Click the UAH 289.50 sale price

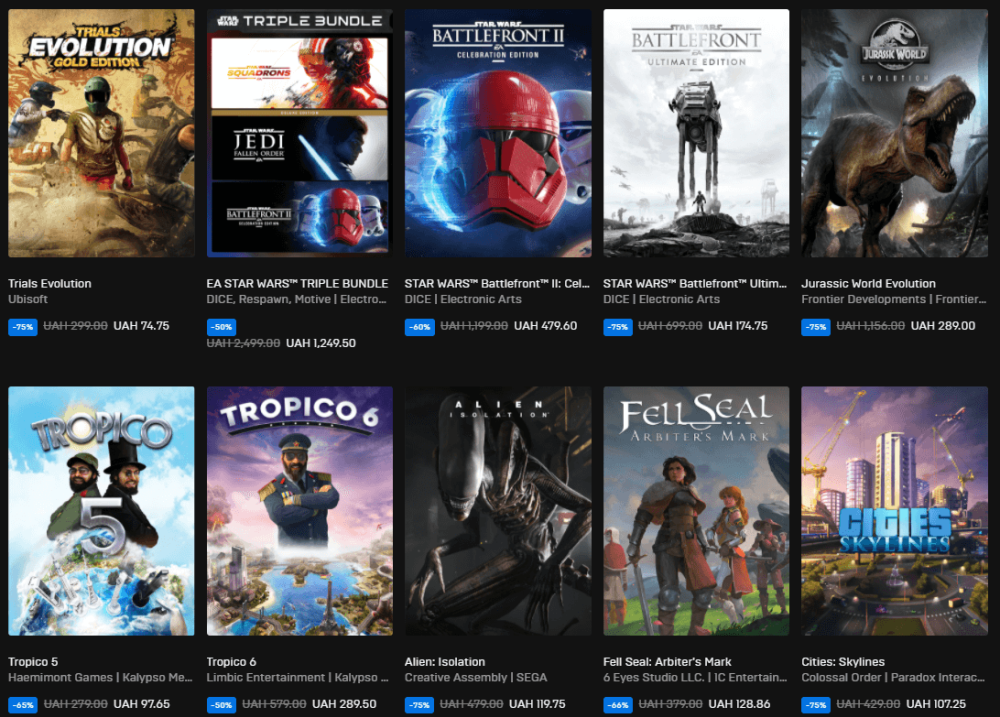344,704
